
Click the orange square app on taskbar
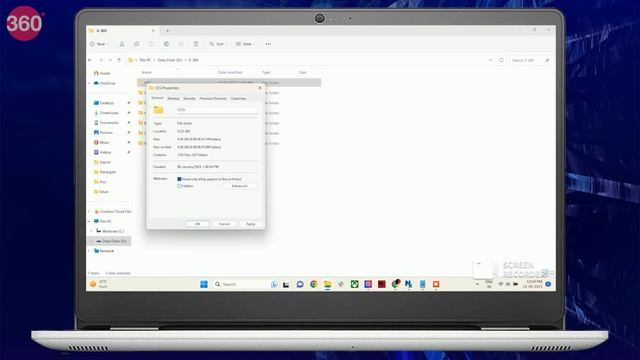[x=436, y=284]
